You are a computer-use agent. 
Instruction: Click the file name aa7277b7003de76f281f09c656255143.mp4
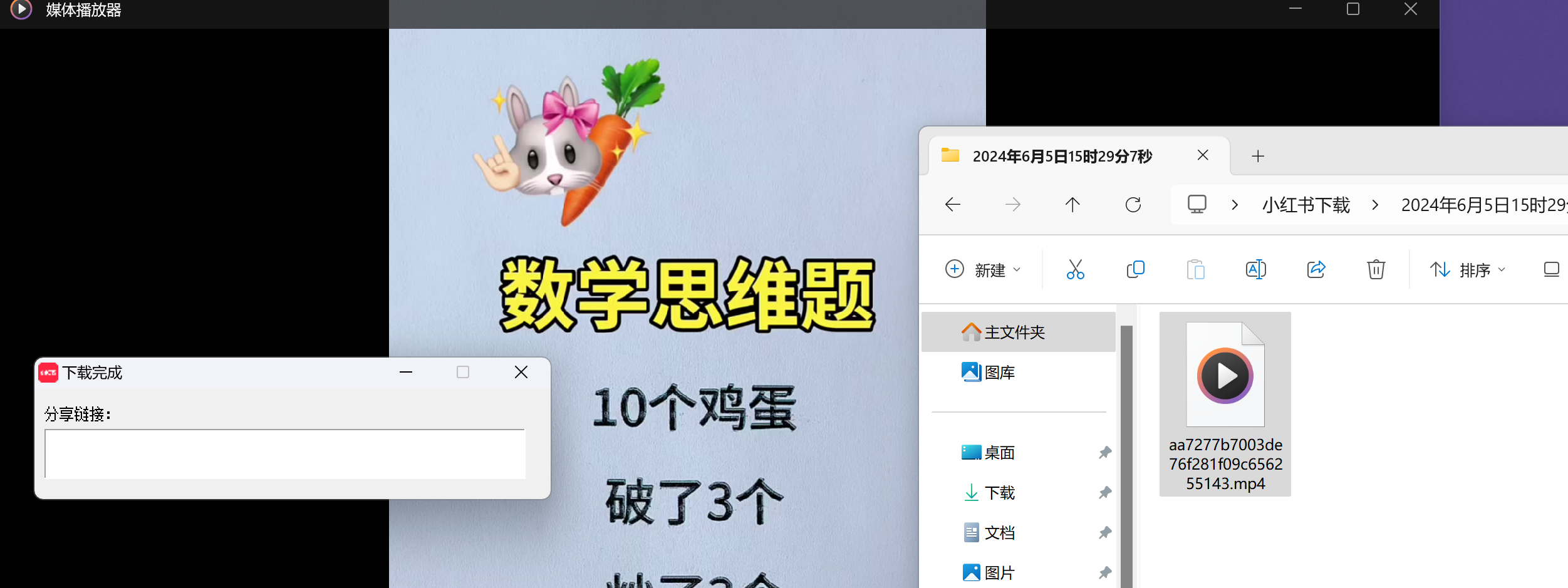point(1225,464)
